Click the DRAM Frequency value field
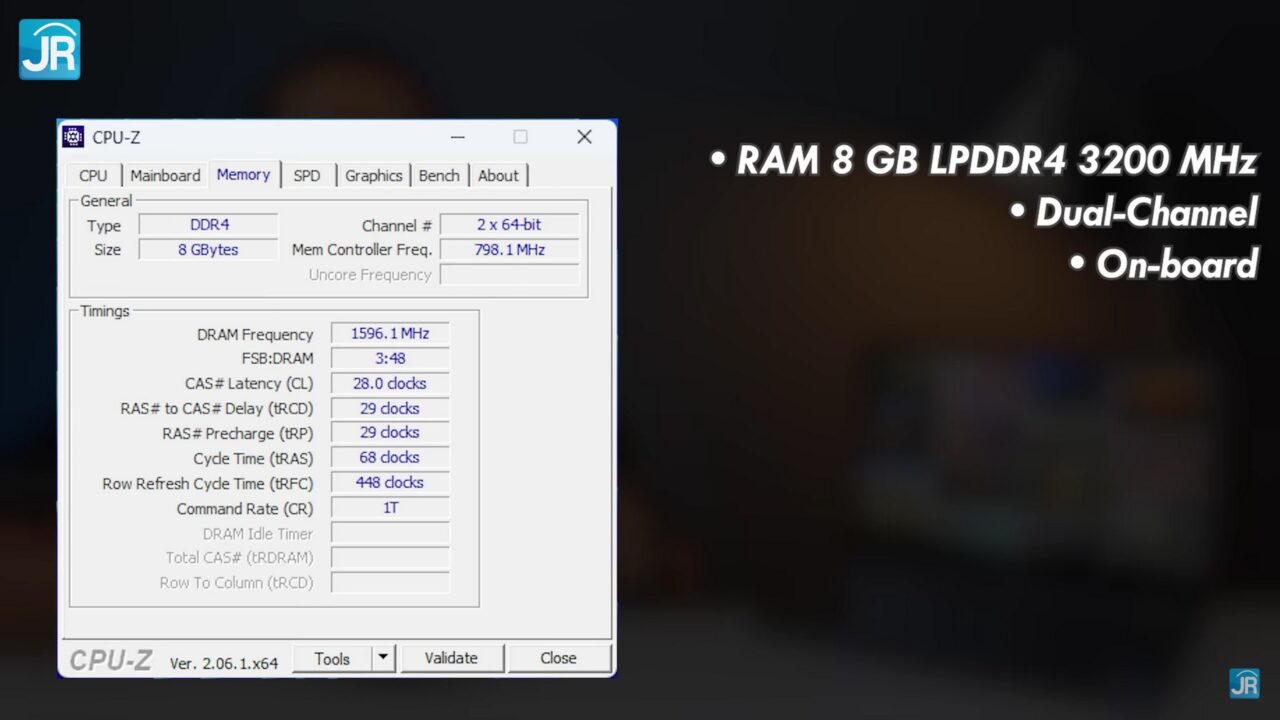 (x=390, y=334)
